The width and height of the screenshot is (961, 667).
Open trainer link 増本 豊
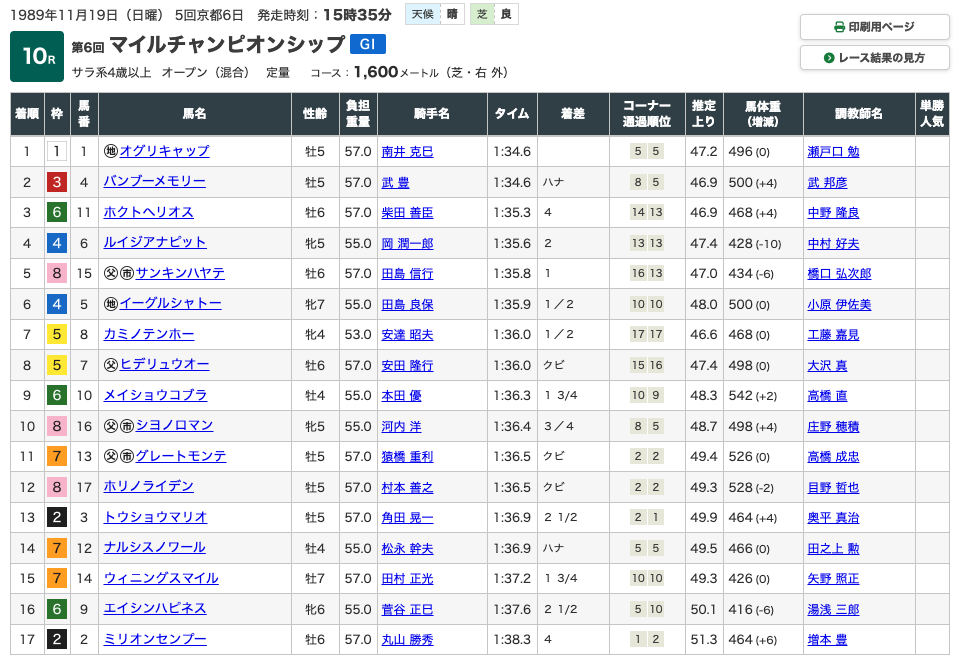(827, 640)
